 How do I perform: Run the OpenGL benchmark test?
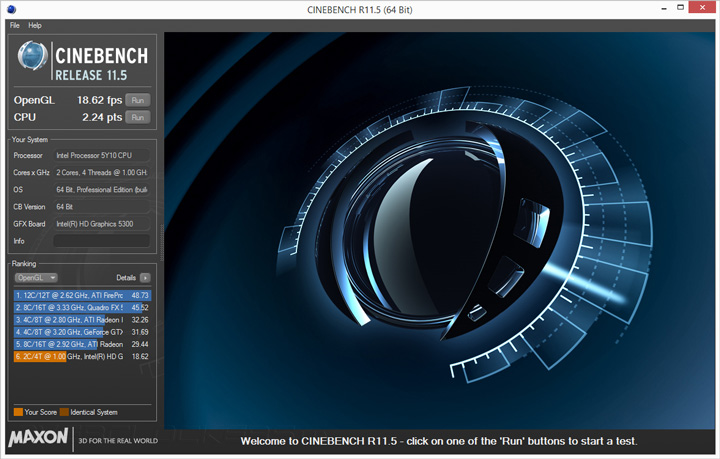click(138, 100)
